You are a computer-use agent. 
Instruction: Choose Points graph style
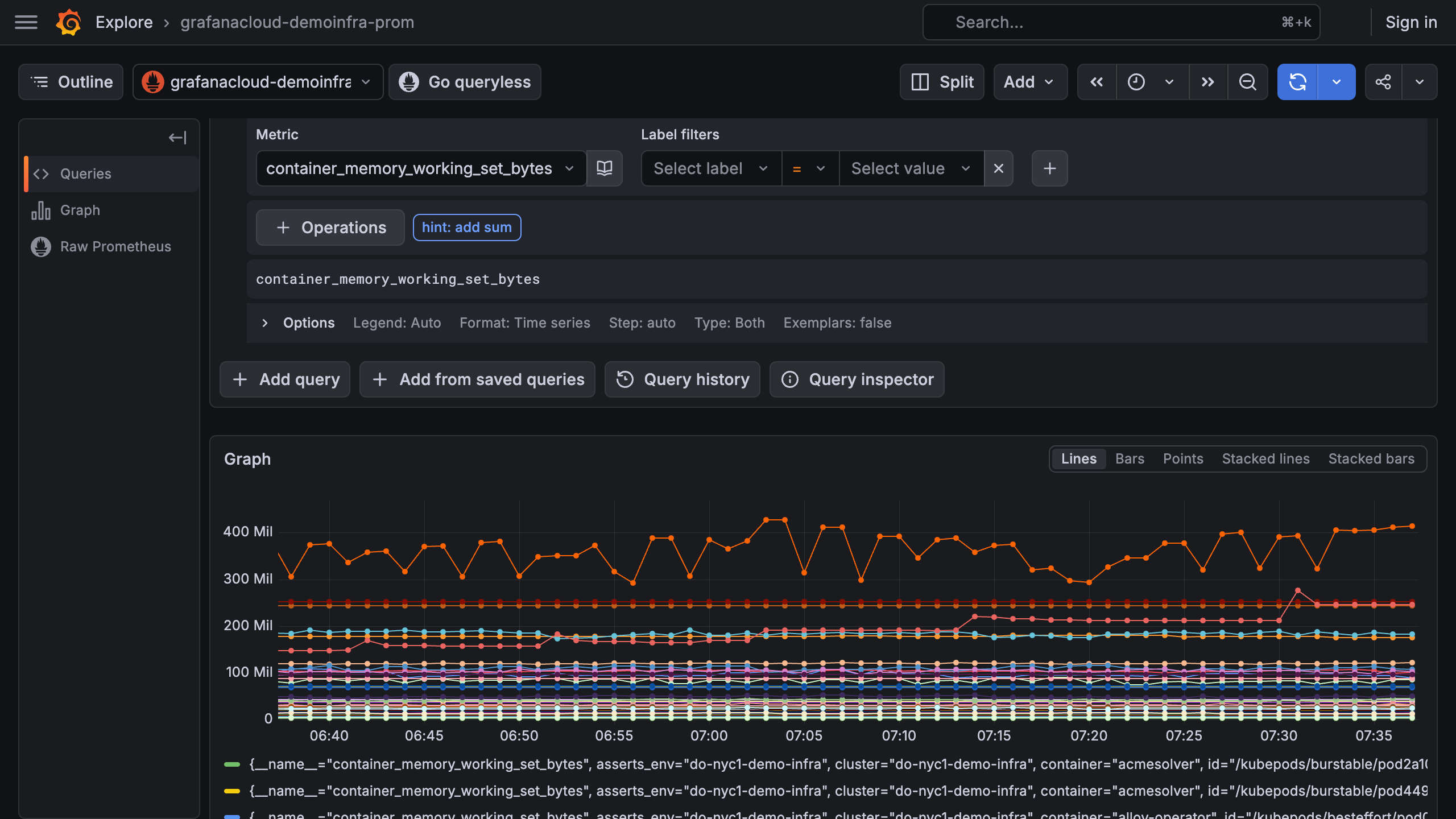point(1183,459)
